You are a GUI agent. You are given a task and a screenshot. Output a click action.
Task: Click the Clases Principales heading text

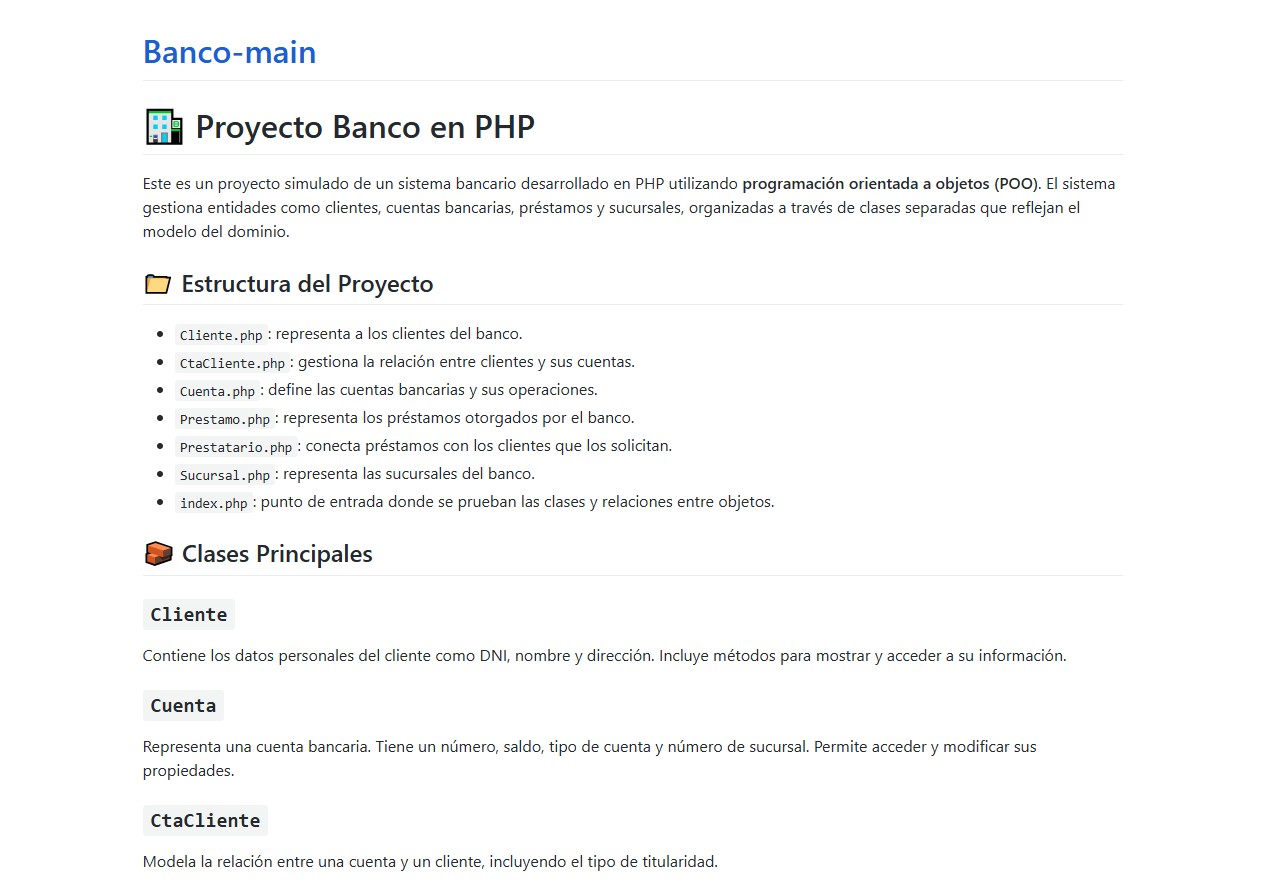(277, 554)
